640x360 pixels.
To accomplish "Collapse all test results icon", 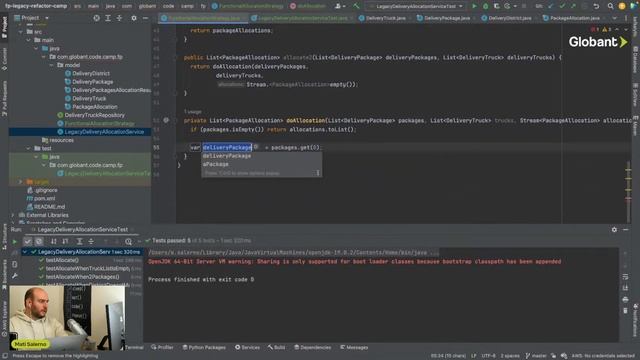I will click(x=91, y=242).
